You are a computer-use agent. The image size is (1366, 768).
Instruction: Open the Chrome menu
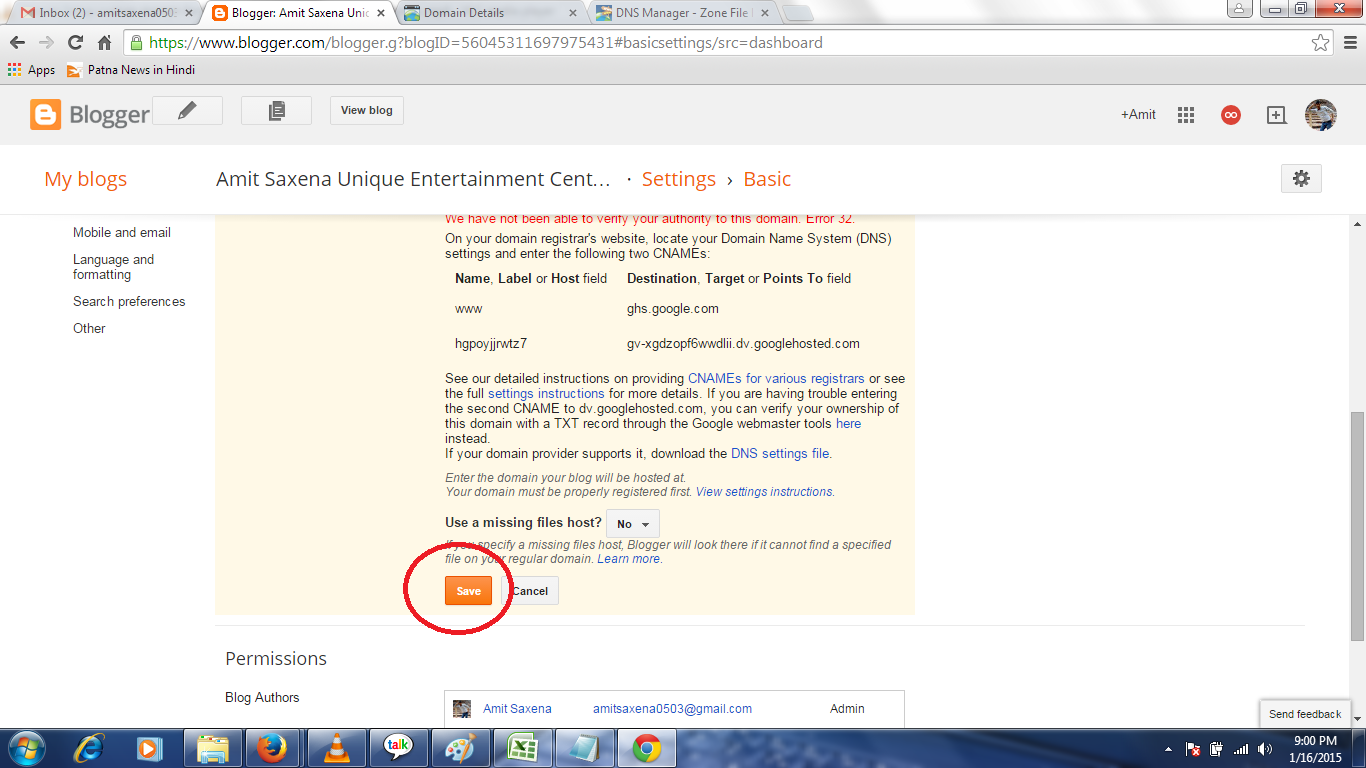(1349, 43)
